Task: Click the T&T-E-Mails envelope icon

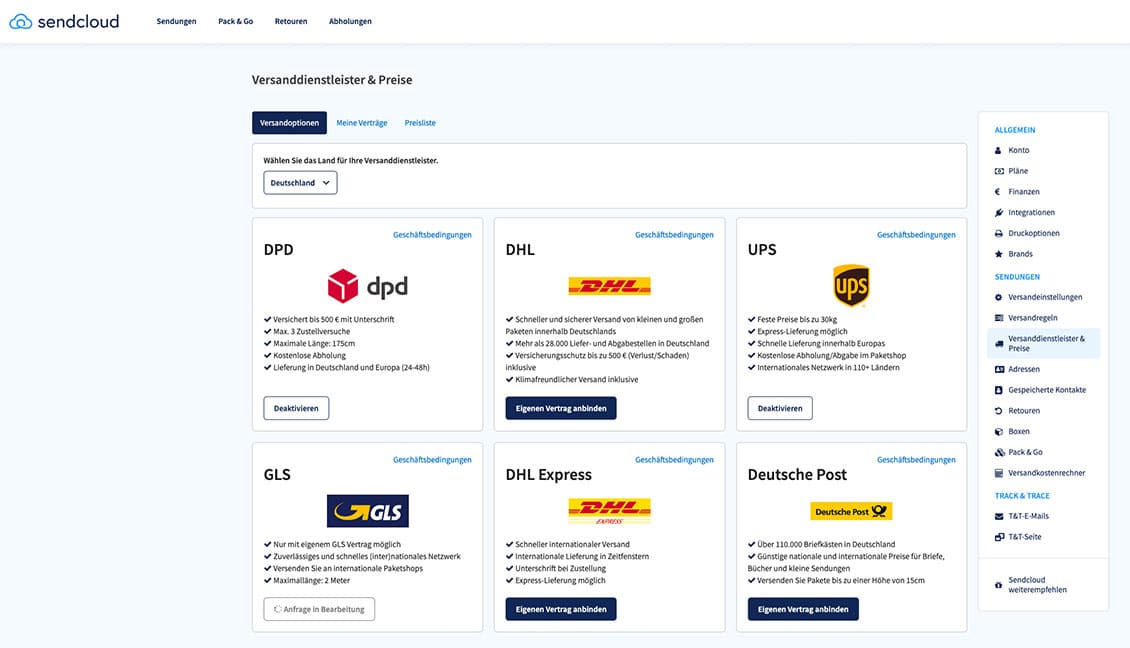Action: [999, 516]
